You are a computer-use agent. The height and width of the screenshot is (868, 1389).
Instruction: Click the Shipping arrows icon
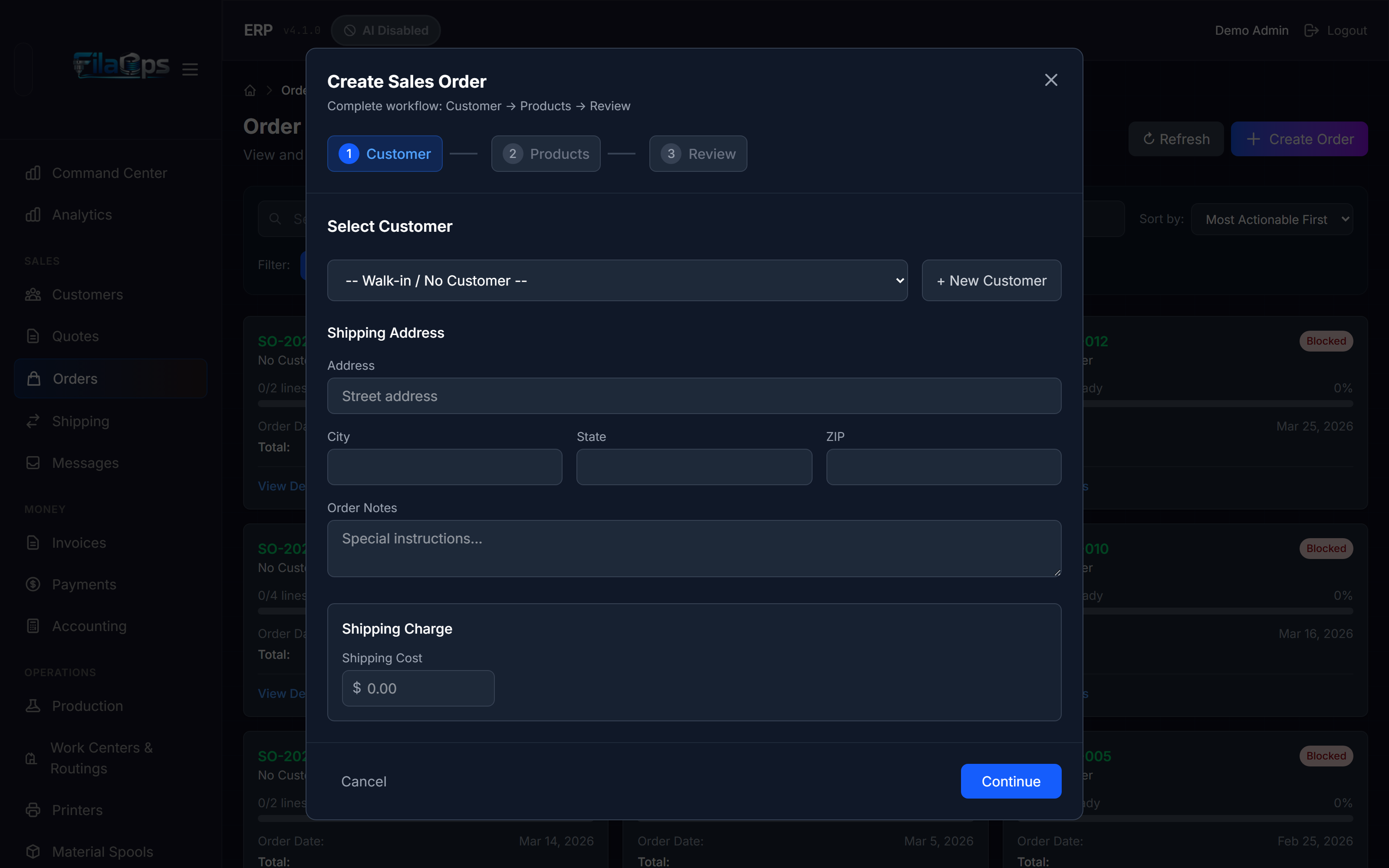pyautogui.click(x=33, y=421)
